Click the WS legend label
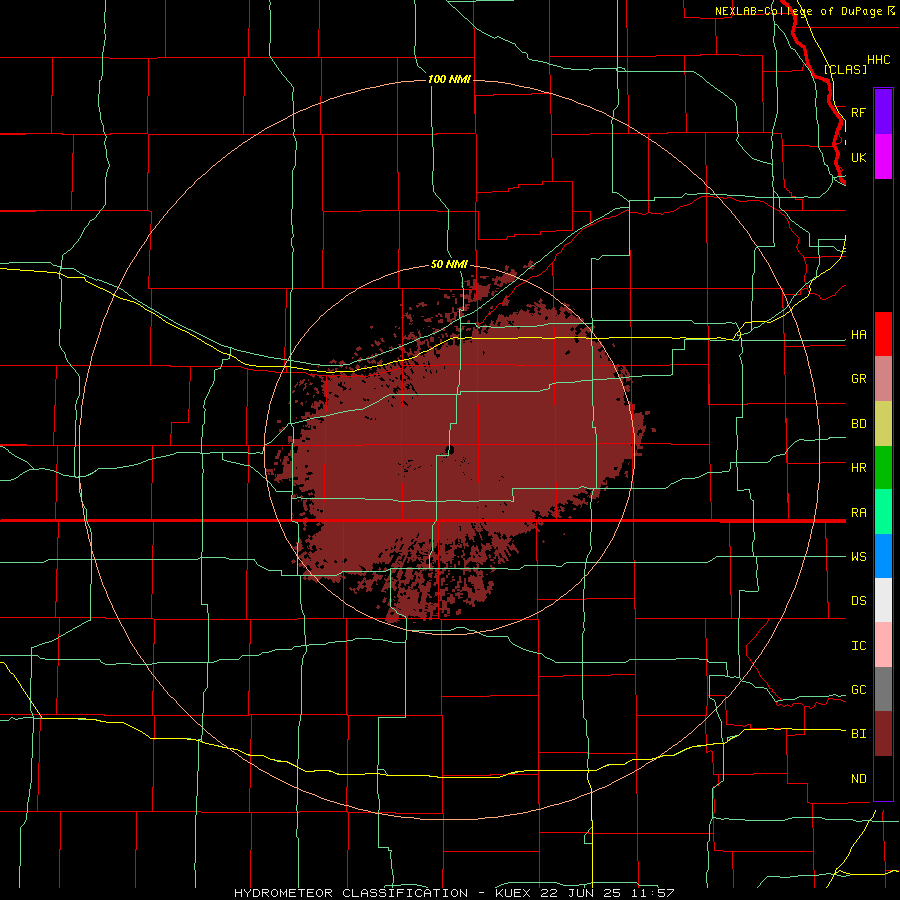 pyautogui.click(x=858, y=557)
